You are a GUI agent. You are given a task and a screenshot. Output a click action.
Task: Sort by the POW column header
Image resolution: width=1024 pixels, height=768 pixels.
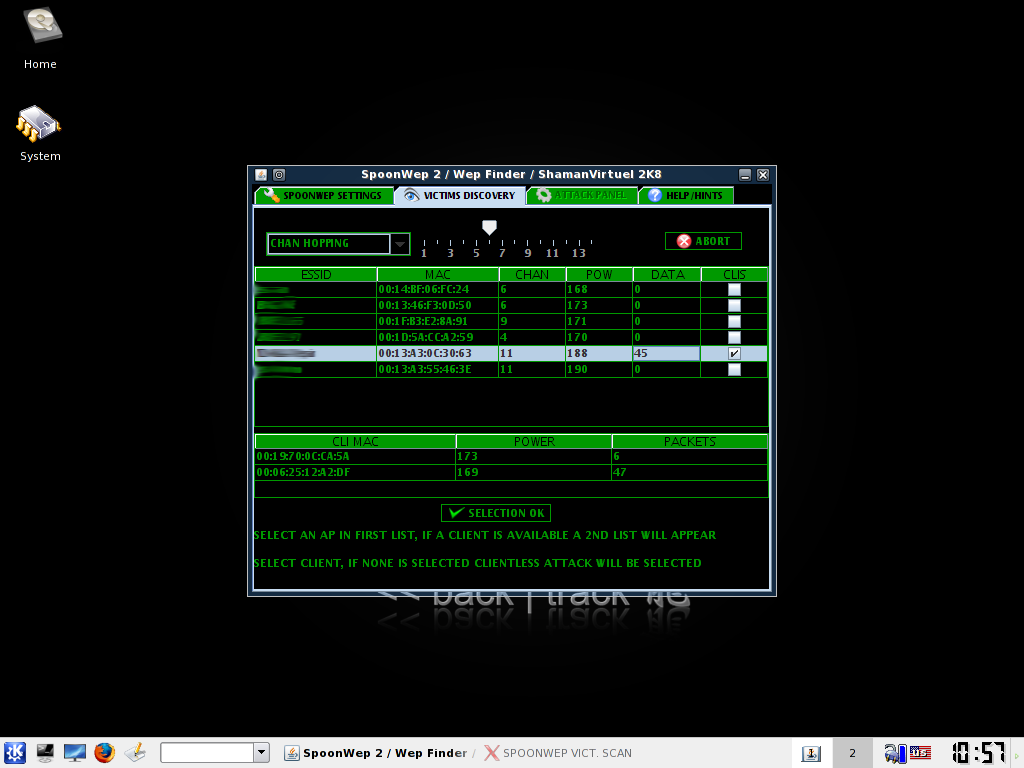point(600,274)
